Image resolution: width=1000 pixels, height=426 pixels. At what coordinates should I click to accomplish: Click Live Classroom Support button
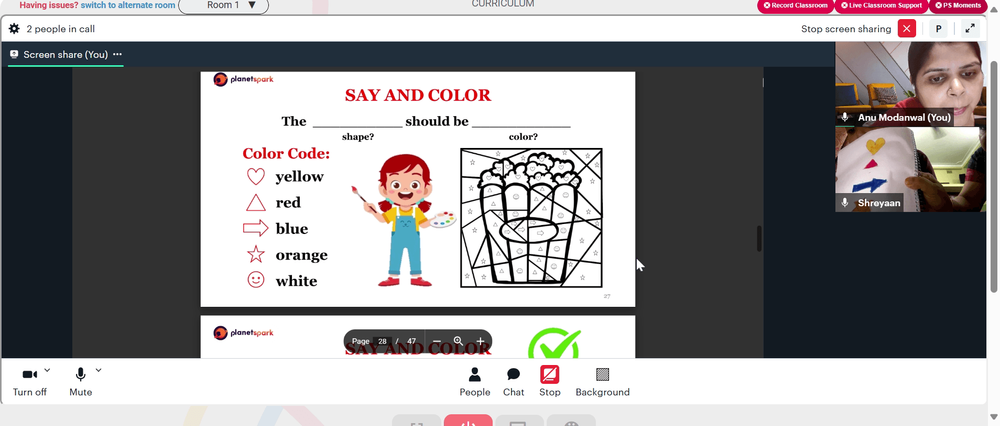pos(881,6)
